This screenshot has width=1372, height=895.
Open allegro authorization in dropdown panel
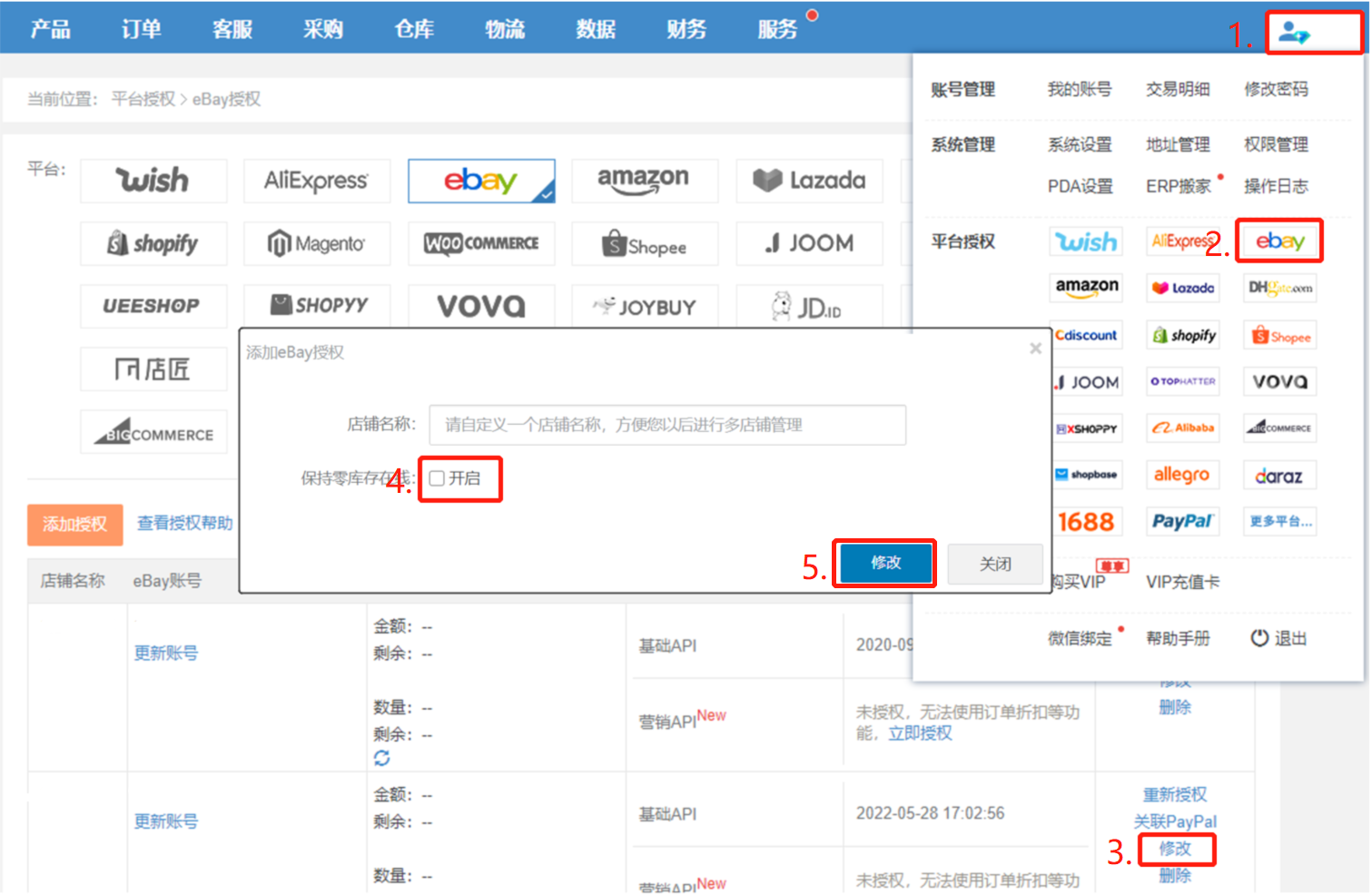pos(1182,475)
